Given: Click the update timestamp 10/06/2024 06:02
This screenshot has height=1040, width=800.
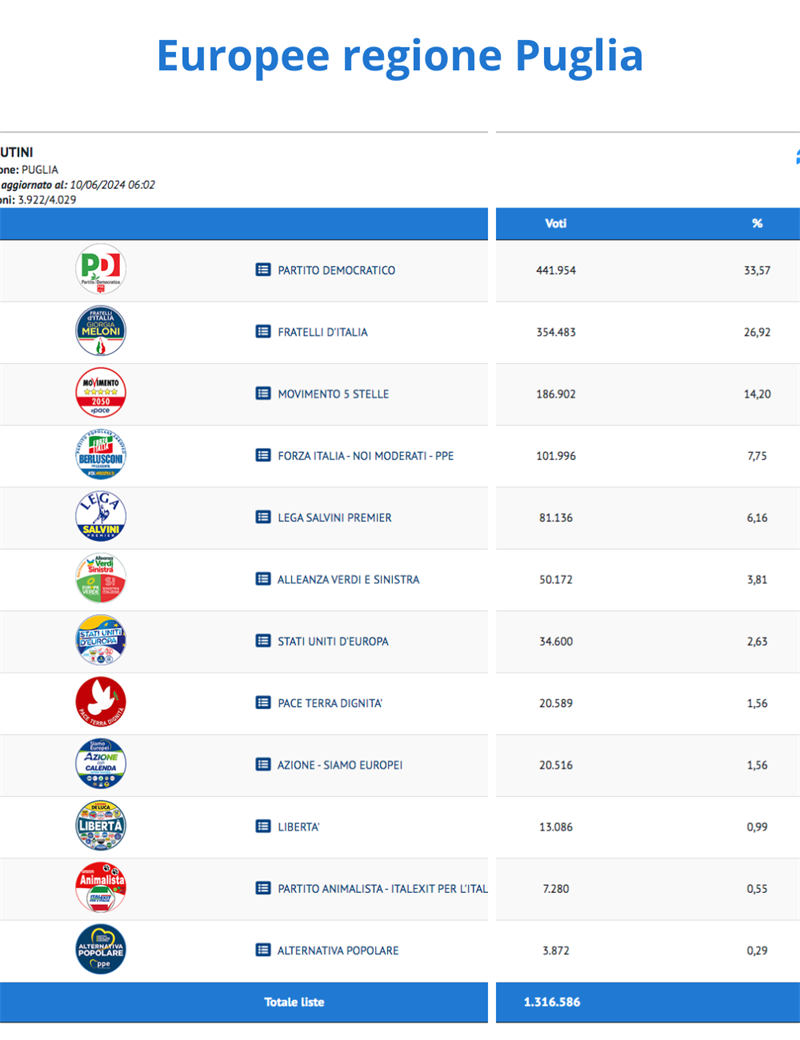Looking at the screenshot, I should pyautogui.click(x=112, y=184).
